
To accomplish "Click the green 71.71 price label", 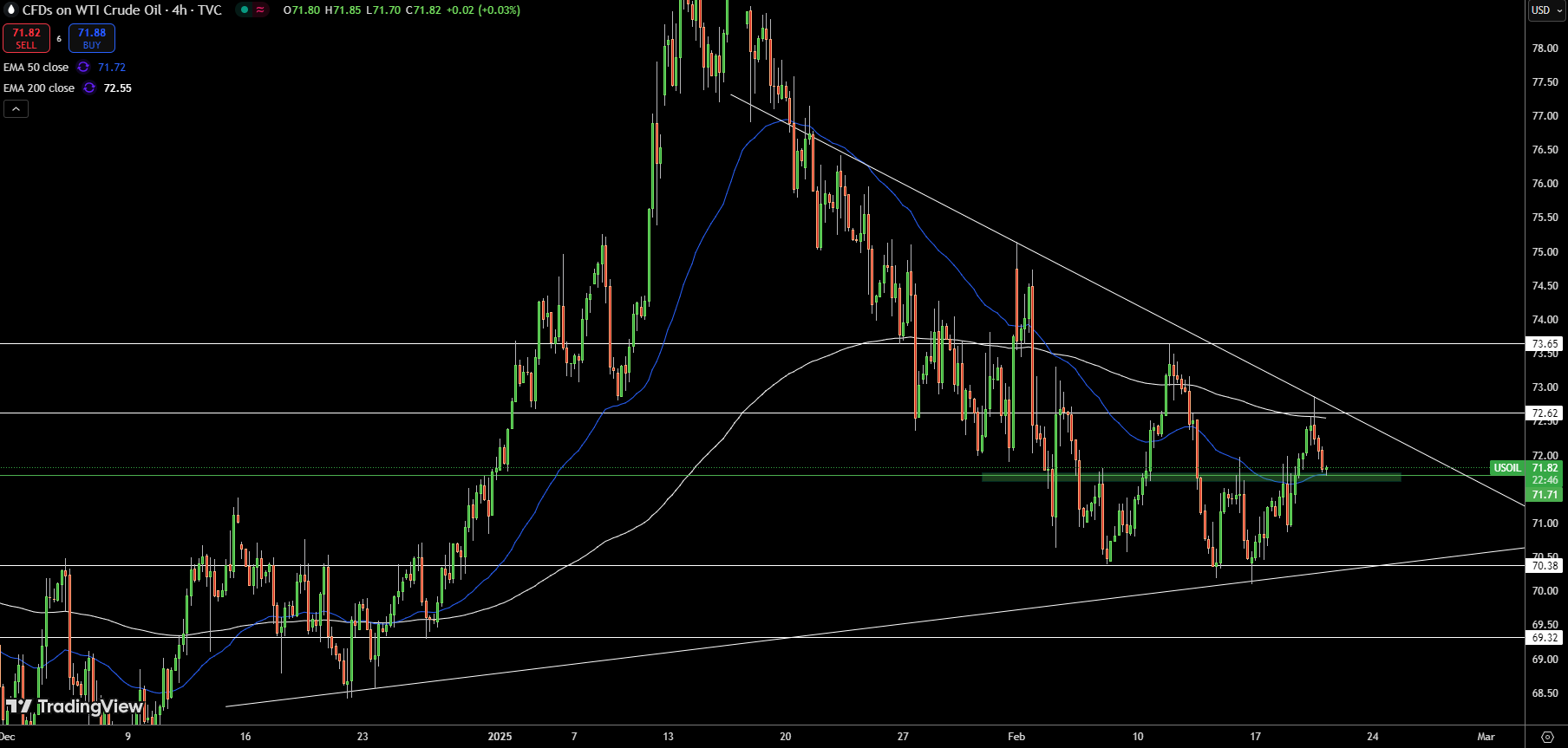I will [1545, 495].
